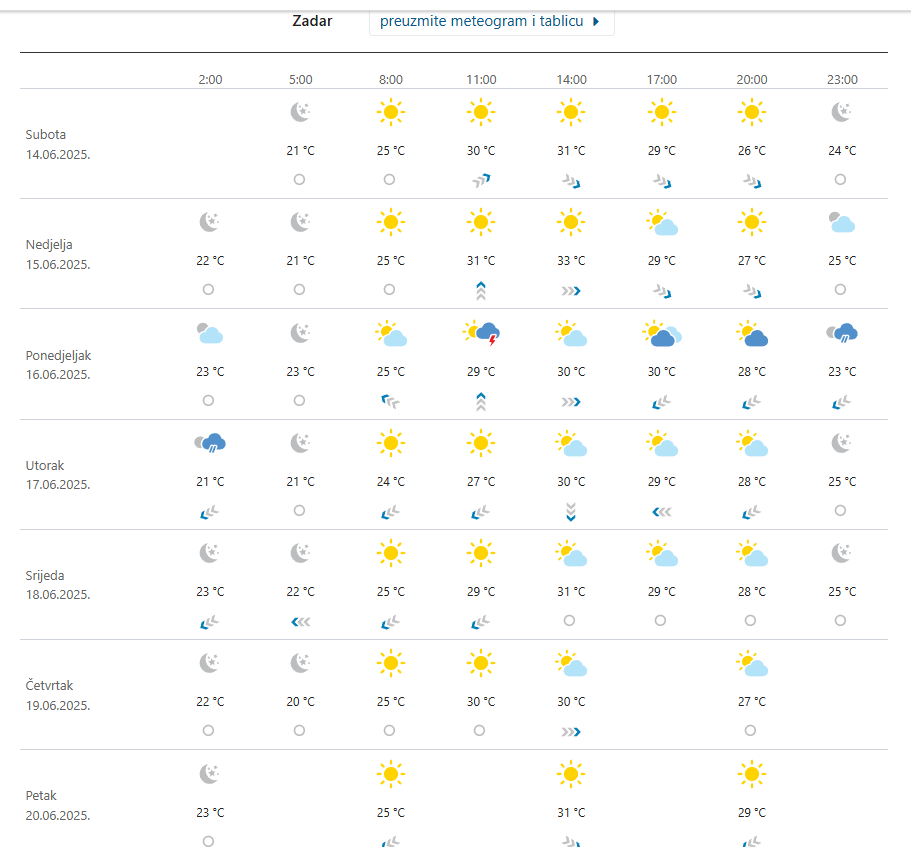Screen dimensions: 911x847
Task: Click the downward wind arrow on Tuesday at 14:00
Action: click(571, 511)
